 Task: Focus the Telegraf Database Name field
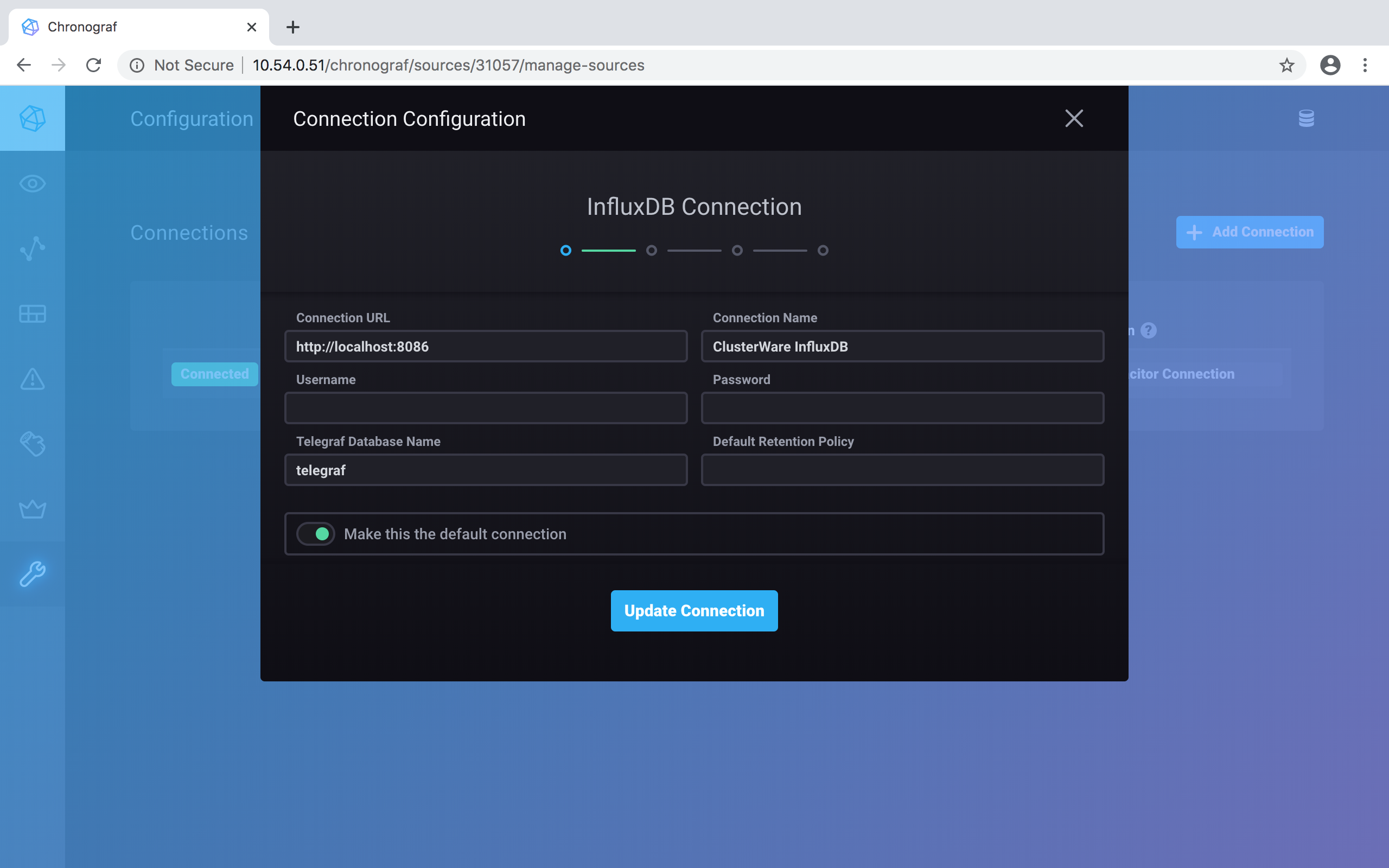[x=486, y=470]
